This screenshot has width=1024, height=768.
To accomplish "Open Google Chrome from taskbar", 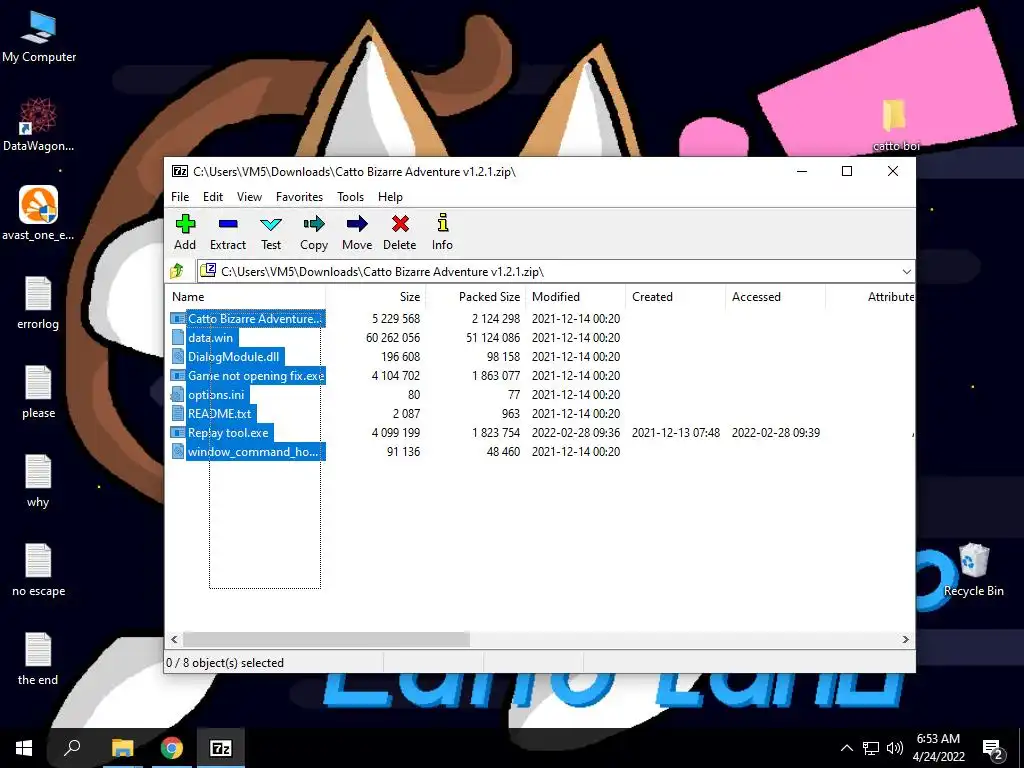I will 172,748.
